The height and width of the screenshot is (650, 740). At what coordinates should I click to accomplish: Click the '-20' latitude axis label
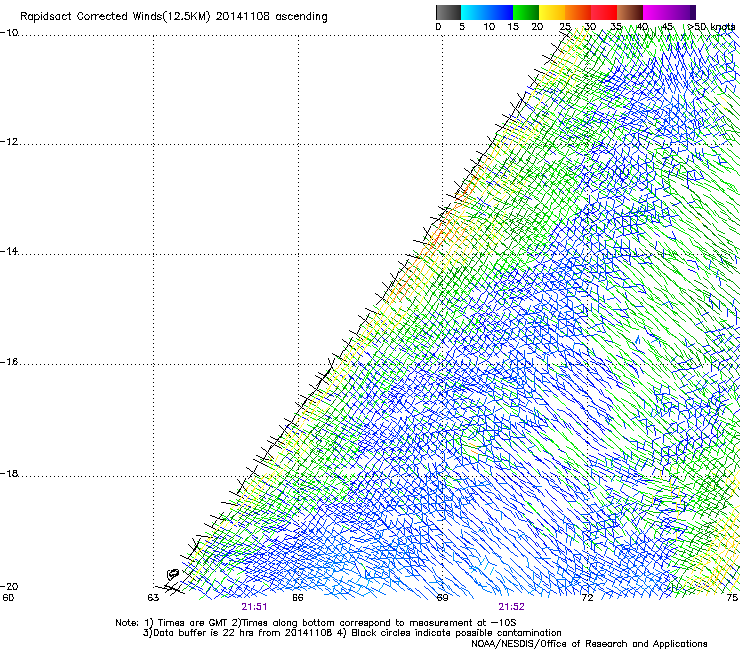click(x=9, y=586)
